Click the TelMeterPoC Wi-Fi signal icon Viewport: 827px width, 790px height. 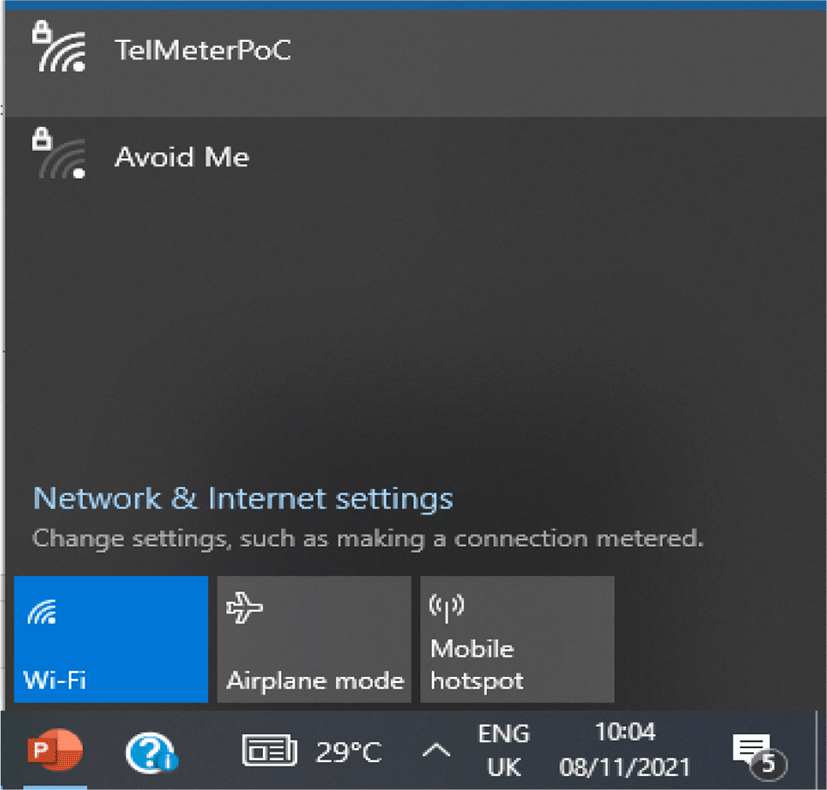tap(59, 49)
